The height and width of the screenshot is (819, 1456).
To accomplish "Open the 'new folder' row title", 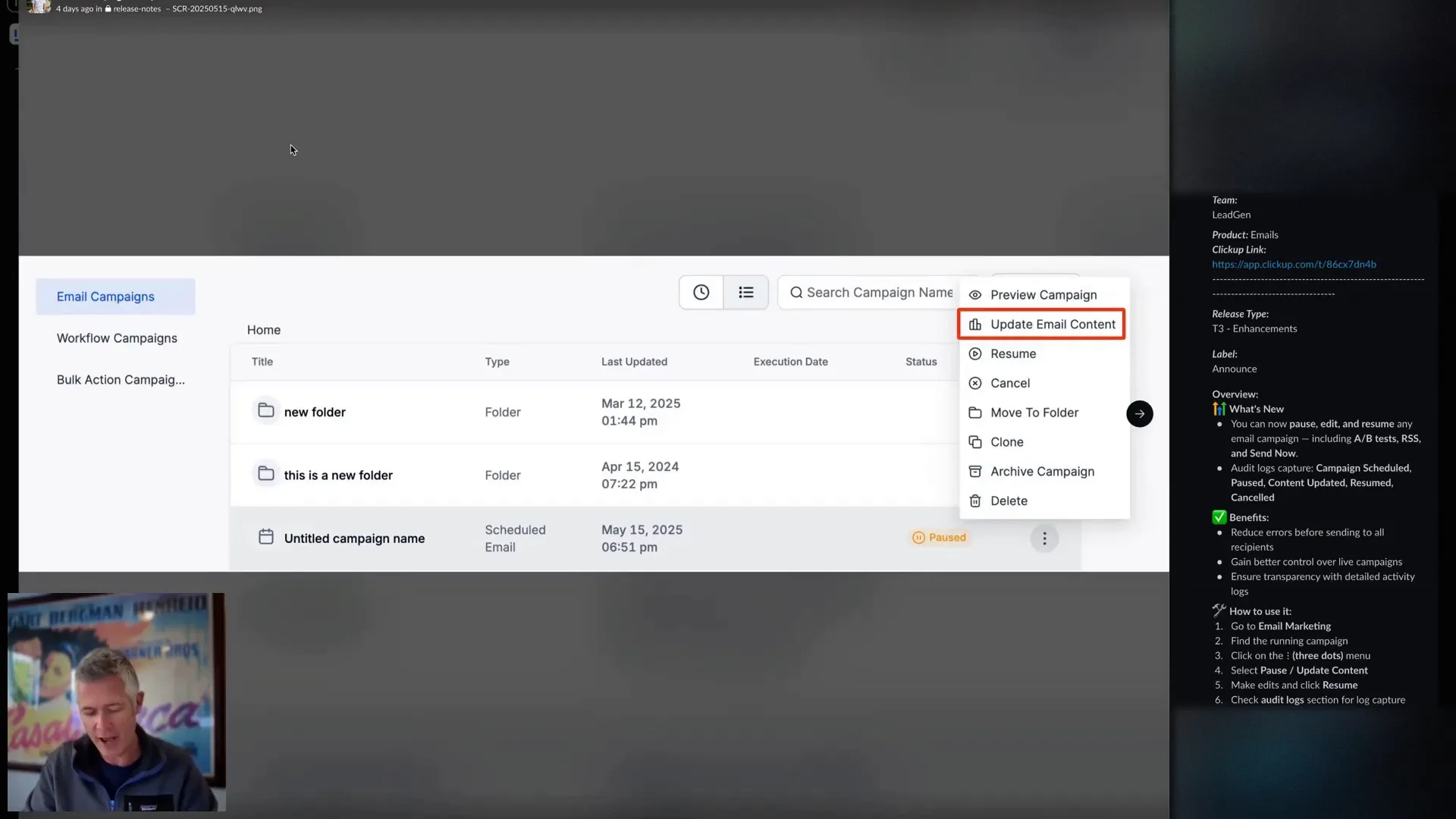I will [315, 413].
